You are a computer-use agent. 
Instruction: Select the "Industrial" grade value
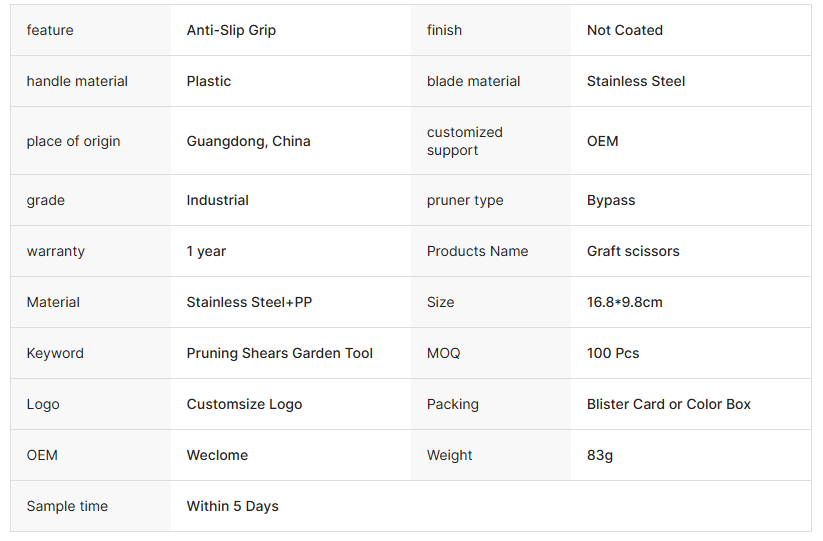217,200
